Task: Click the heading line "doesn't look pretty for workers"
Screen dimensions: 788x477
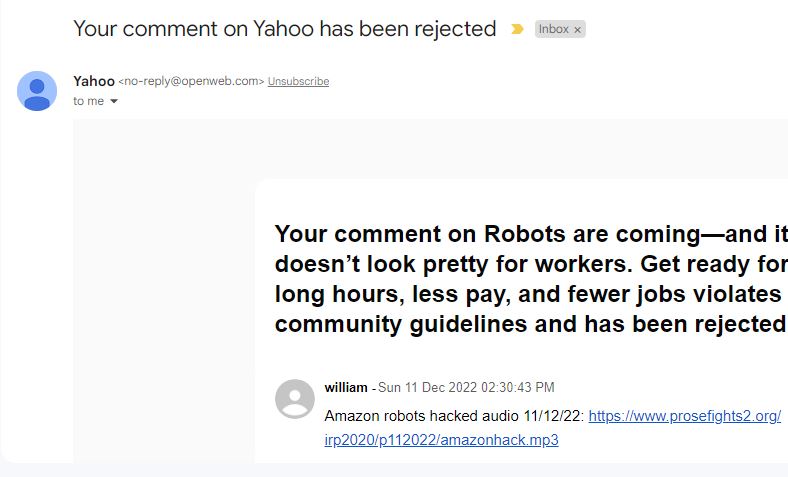Action: 453,264
